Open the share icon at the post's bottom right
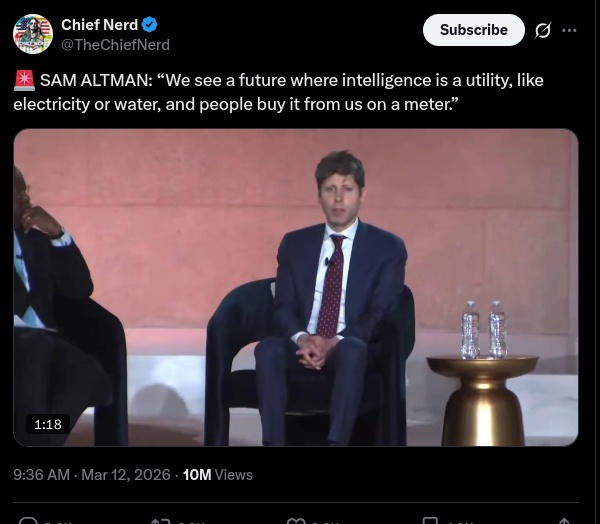This screenshot has width=600, height=524. (x=564, y=520)
